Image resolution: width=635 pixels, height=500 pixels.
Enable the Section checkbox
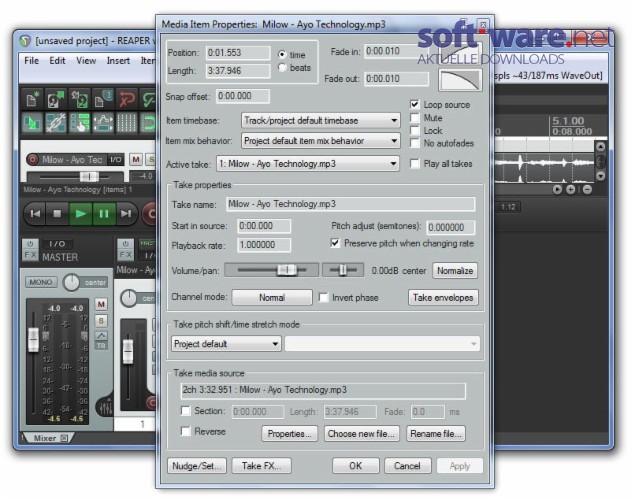[185, 411]
